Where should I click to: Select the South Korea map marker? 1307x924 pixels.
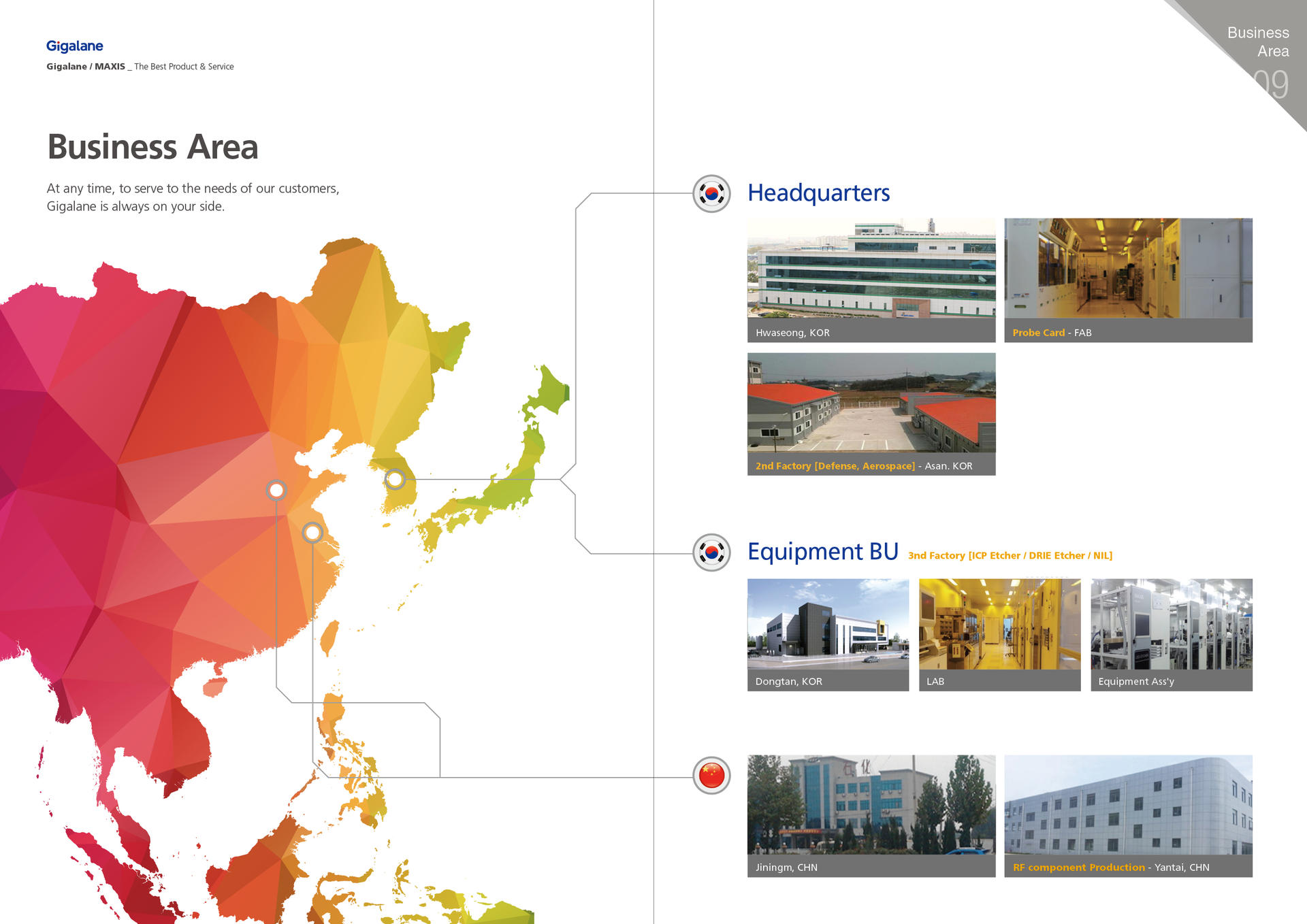tap(395, 479)
